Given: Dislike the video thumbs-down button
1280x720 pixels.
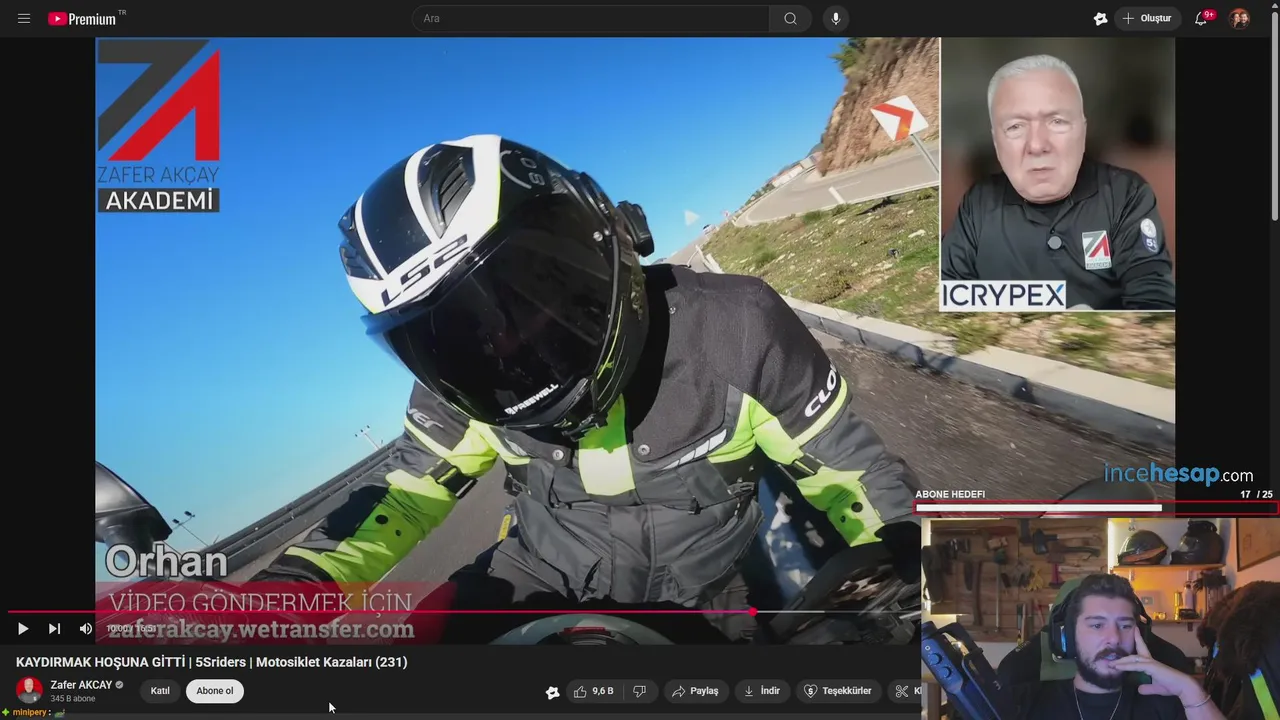Looking at the screenshot, I should tap(640, 691).
